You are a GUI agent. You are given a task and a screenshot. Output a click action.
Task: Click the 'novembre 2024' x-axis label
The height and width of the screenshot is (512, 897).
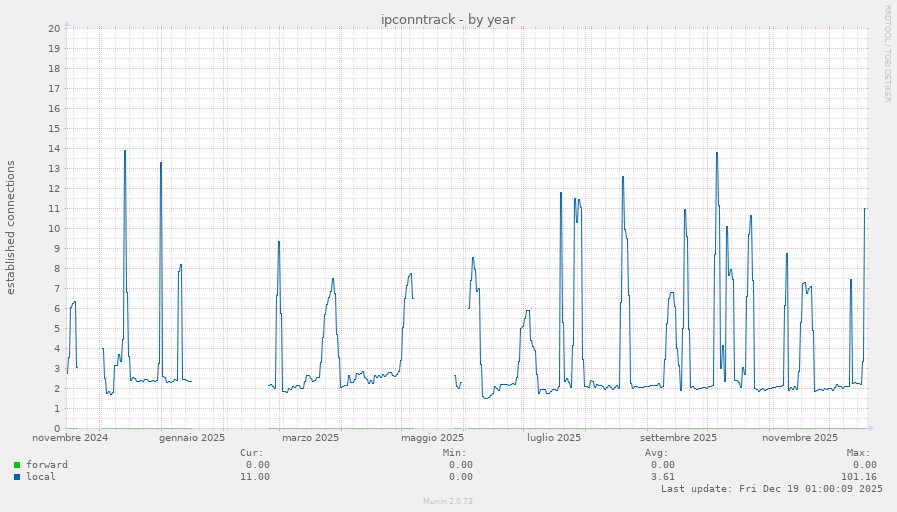click(x=70, y=438)
